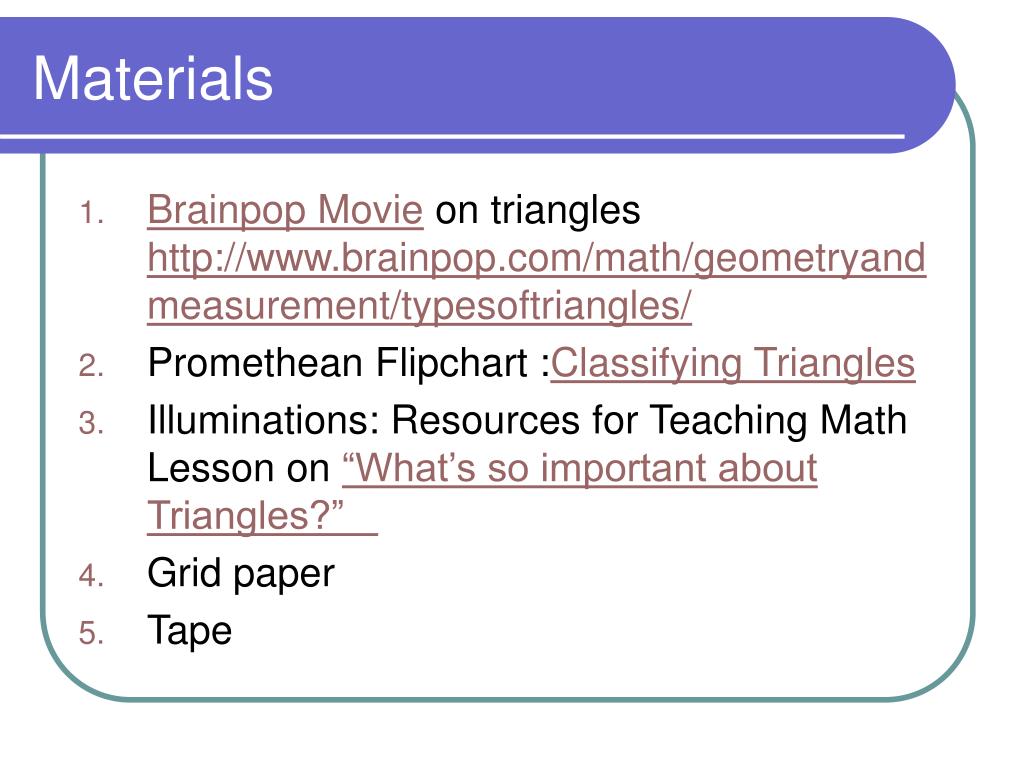Click the "Lesson on" text

tap(239, 468)
